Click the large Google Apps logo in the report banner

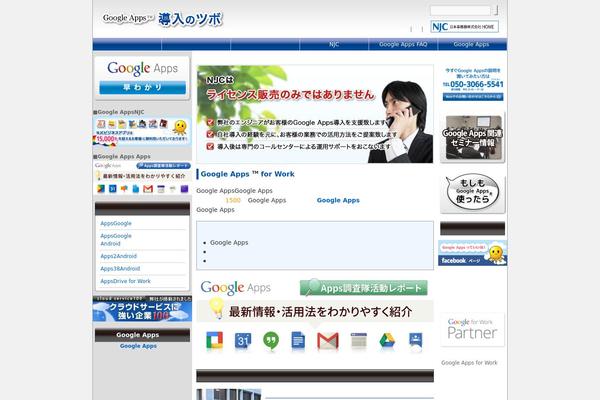(x=235, y=288)
